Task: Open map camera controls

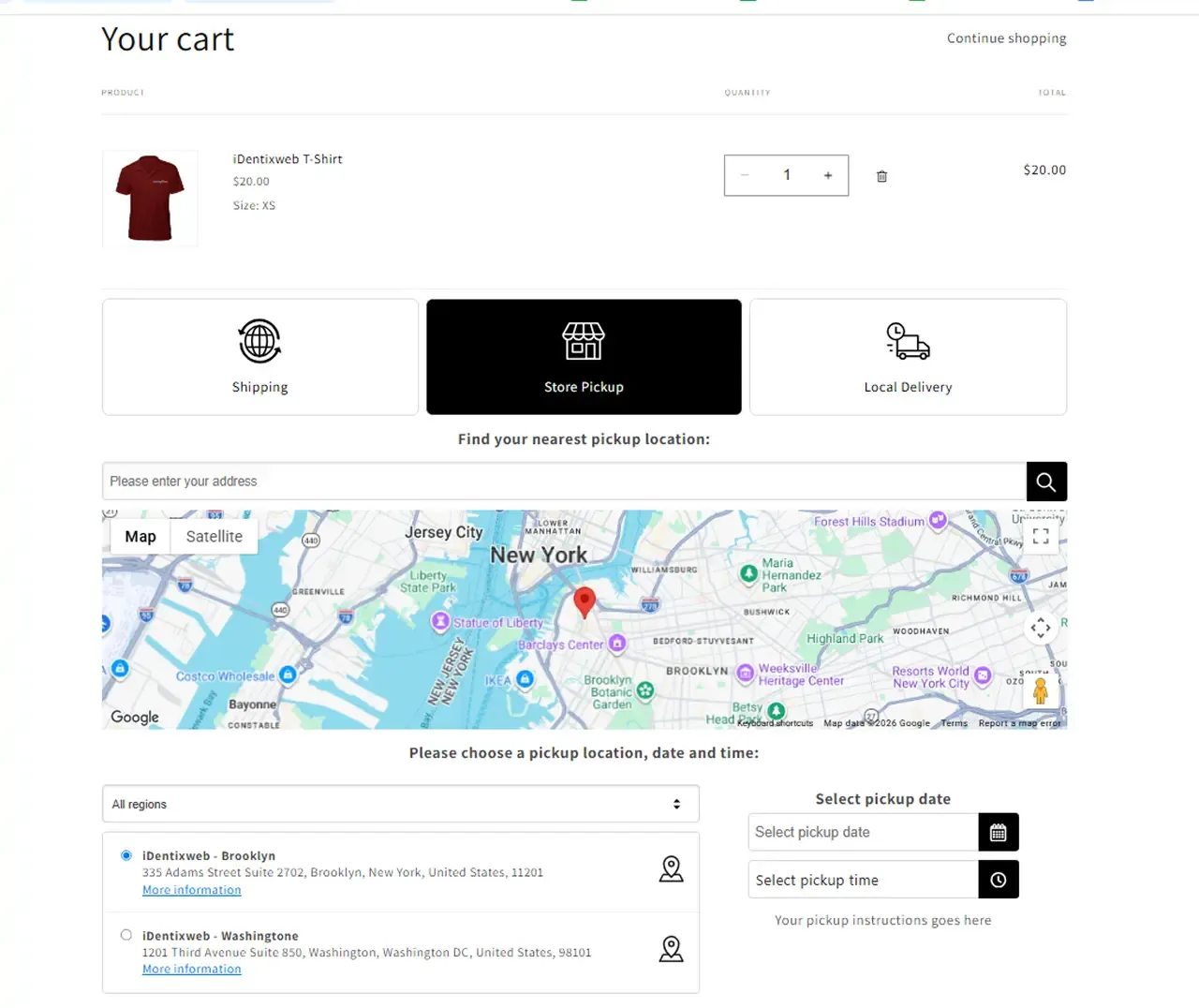Action: [x=1041, y=628]
